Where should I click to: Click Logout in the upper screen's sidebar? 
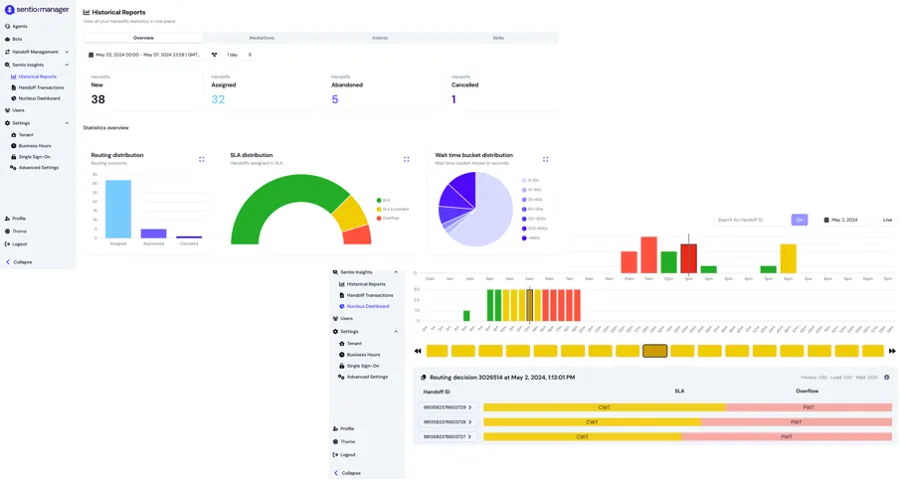[x=16, y=244]
